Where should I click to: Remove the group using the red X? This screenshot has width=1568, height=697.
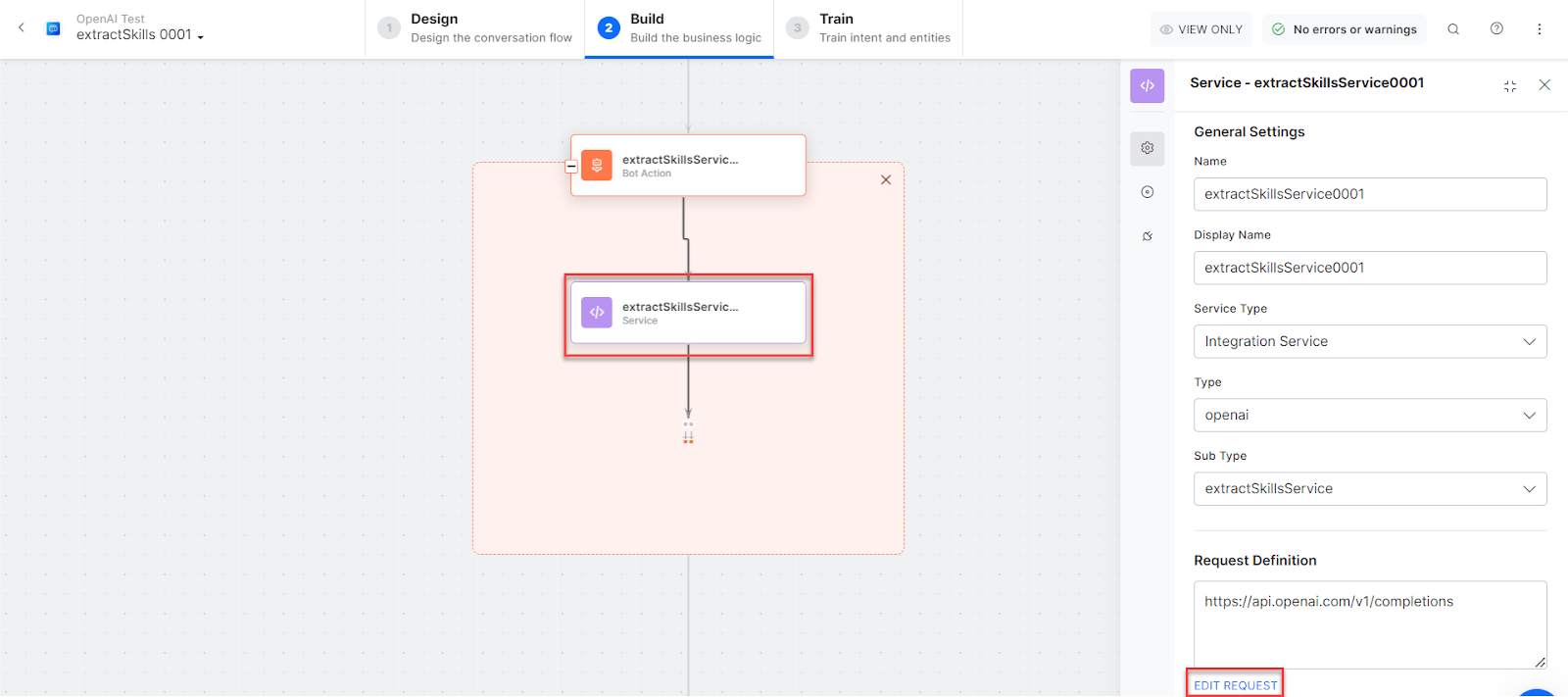pyautogui.click(x=886, y=180)
